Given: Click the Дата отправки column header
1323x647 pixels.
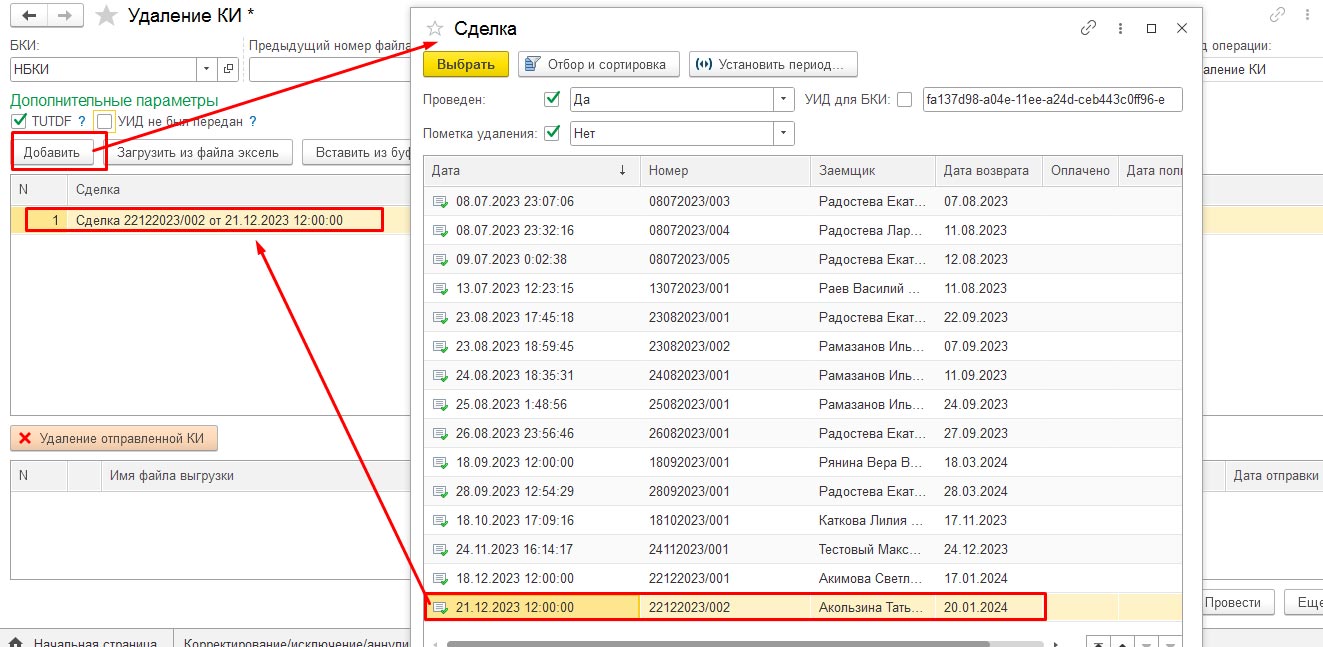Looking at the screenshot, I should tap(1274, 475).
